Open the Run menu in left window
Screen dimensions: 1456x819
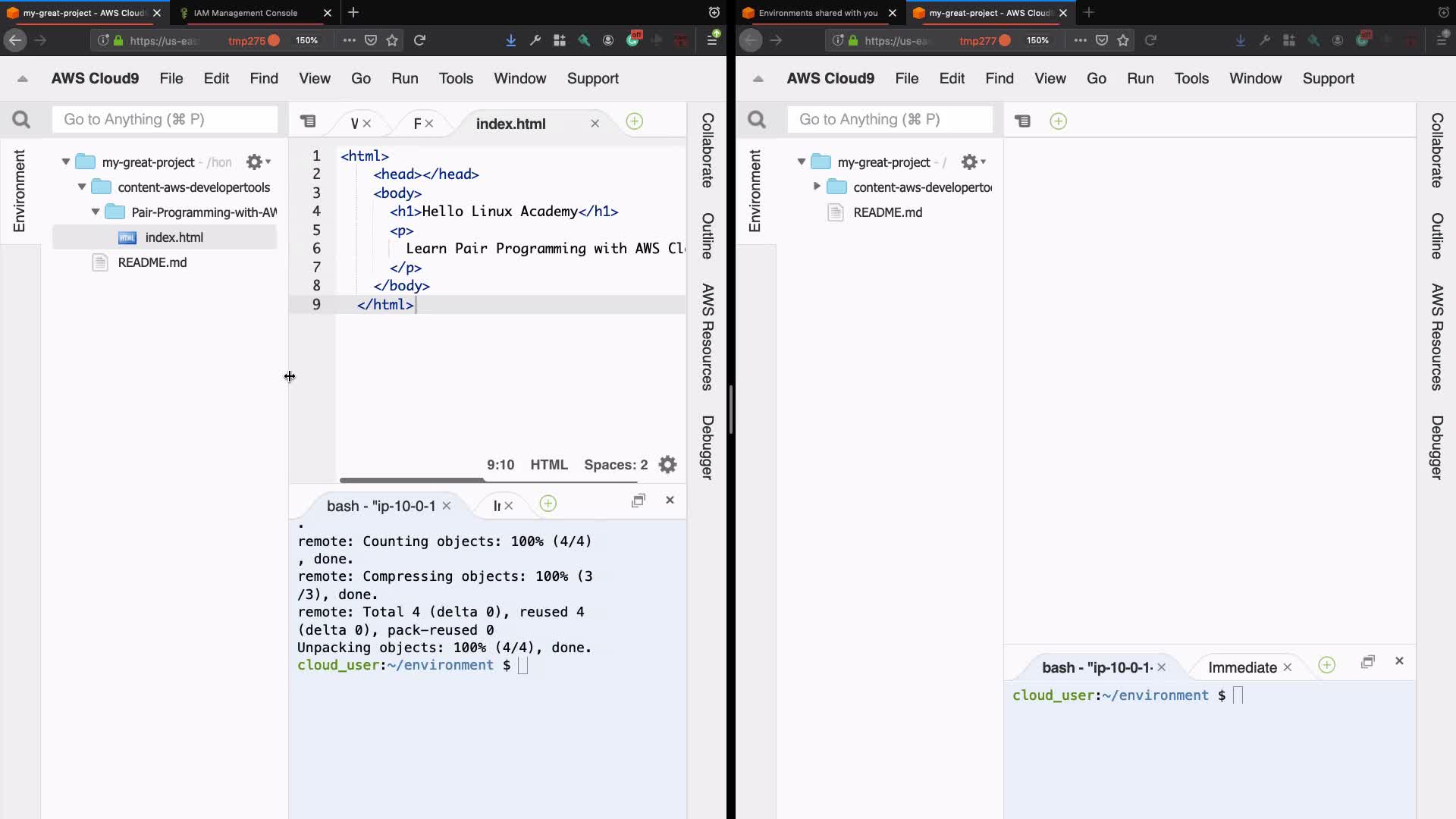click(x=404, y=78)
